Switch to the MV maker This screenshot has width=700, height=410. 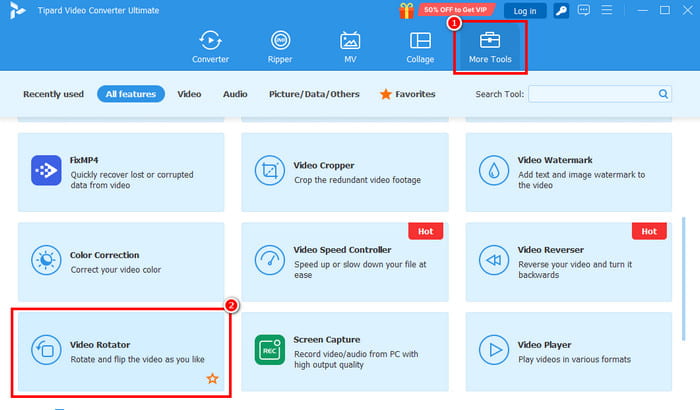tap(350, 47)
